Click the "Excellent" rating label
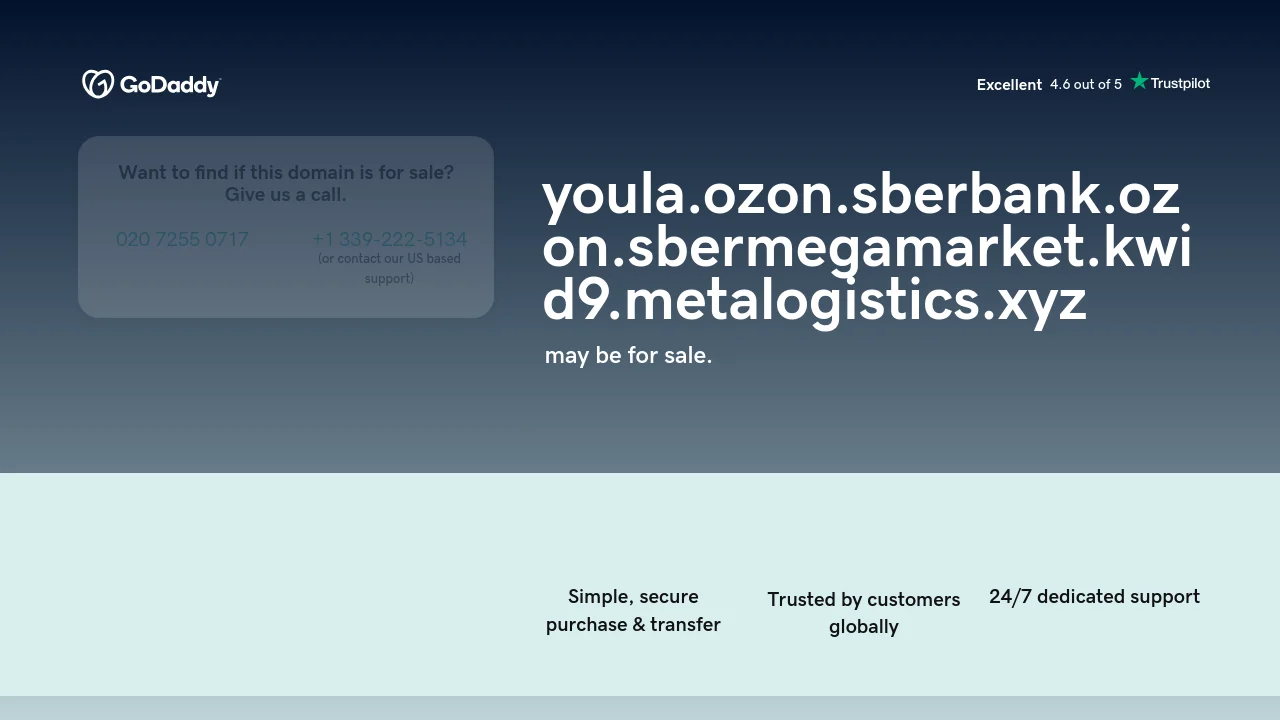 pos(1009,85)
